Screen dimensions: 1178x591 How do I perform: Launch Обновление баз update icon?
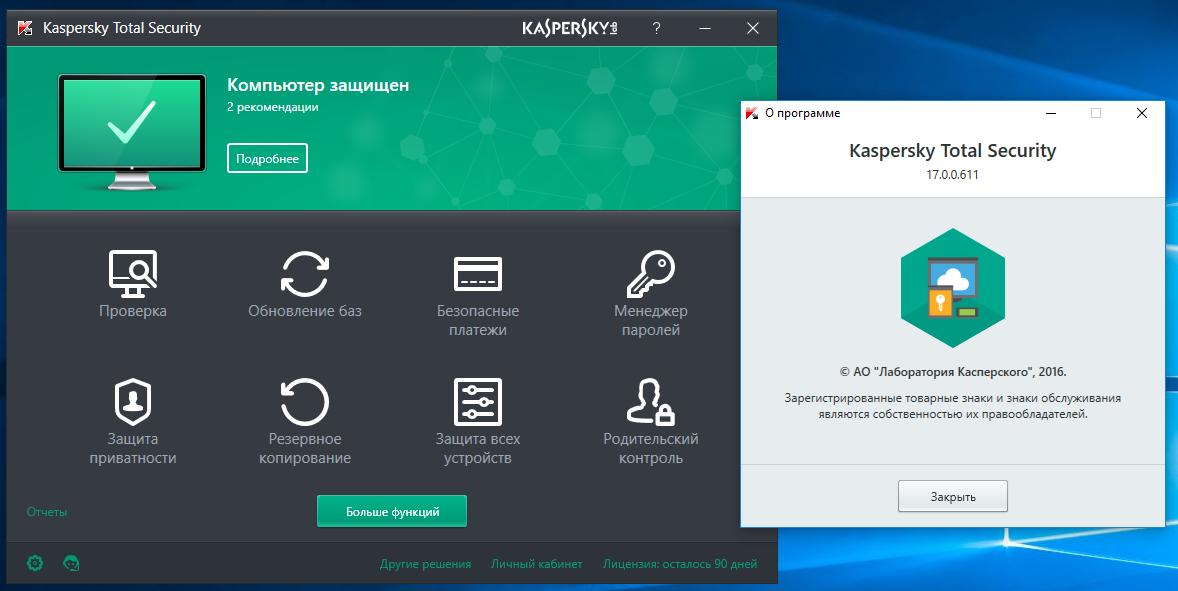[305, 273]
